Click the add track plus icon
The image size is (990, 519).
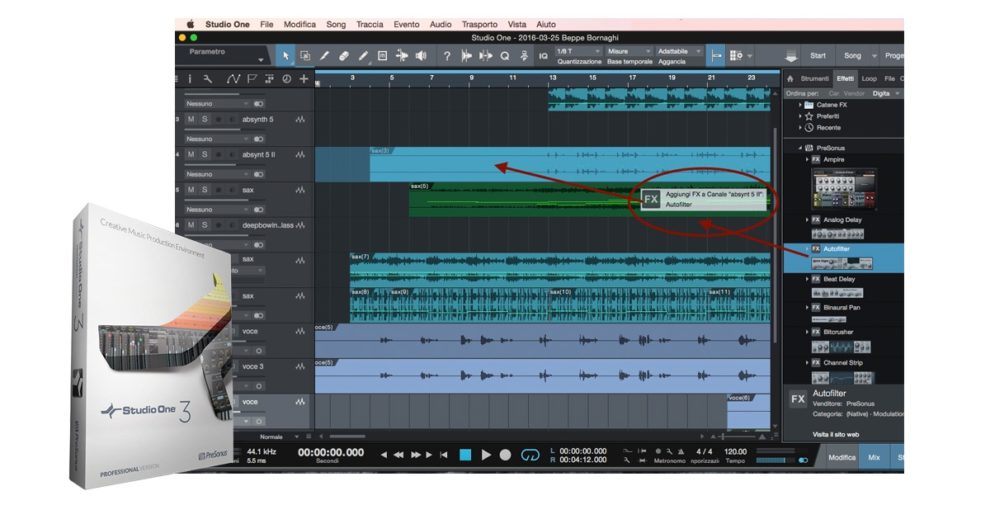pyautogui.click(x=304, y=79)
